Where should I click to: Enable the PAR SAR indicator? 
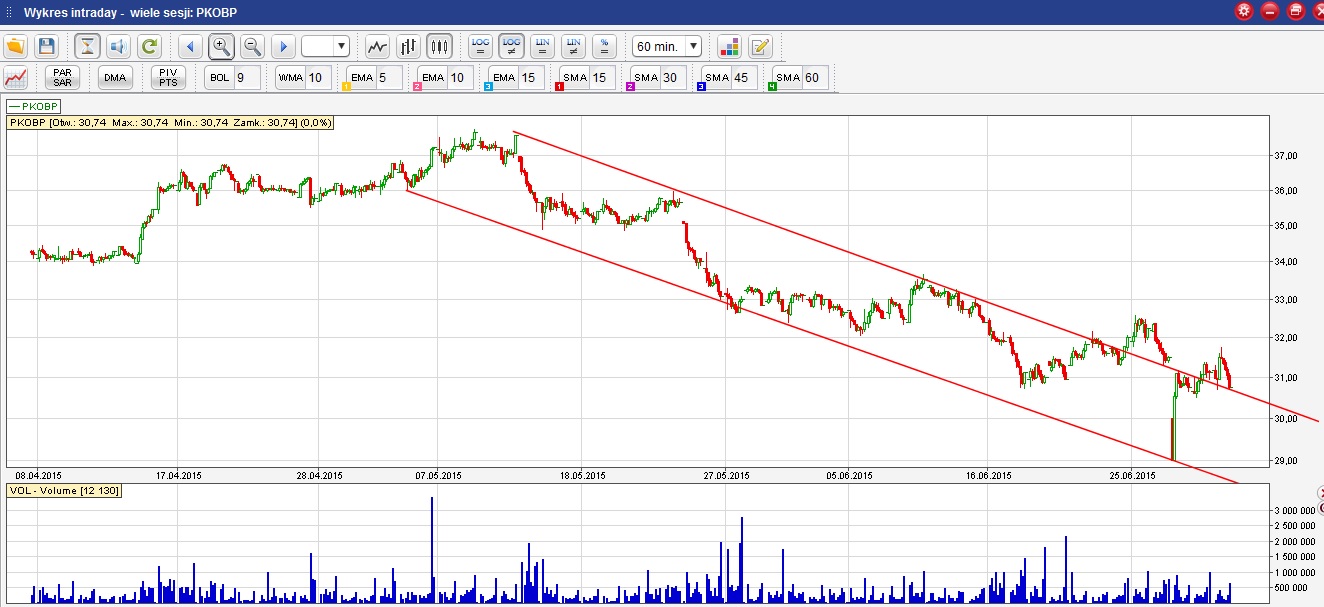[63, 77]
